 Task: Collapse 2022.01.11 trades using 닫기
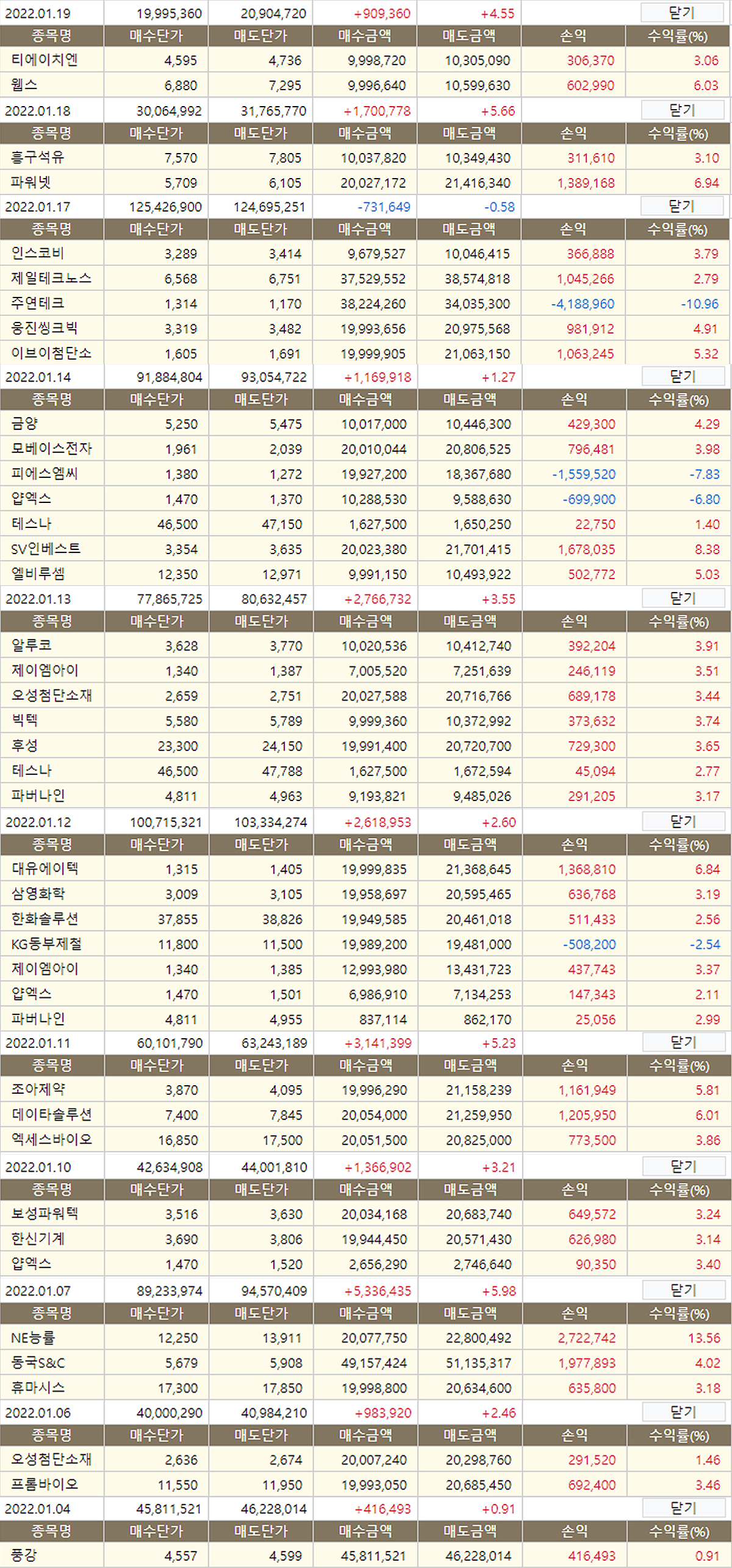pyautogui.click(x=683, y=1042)
